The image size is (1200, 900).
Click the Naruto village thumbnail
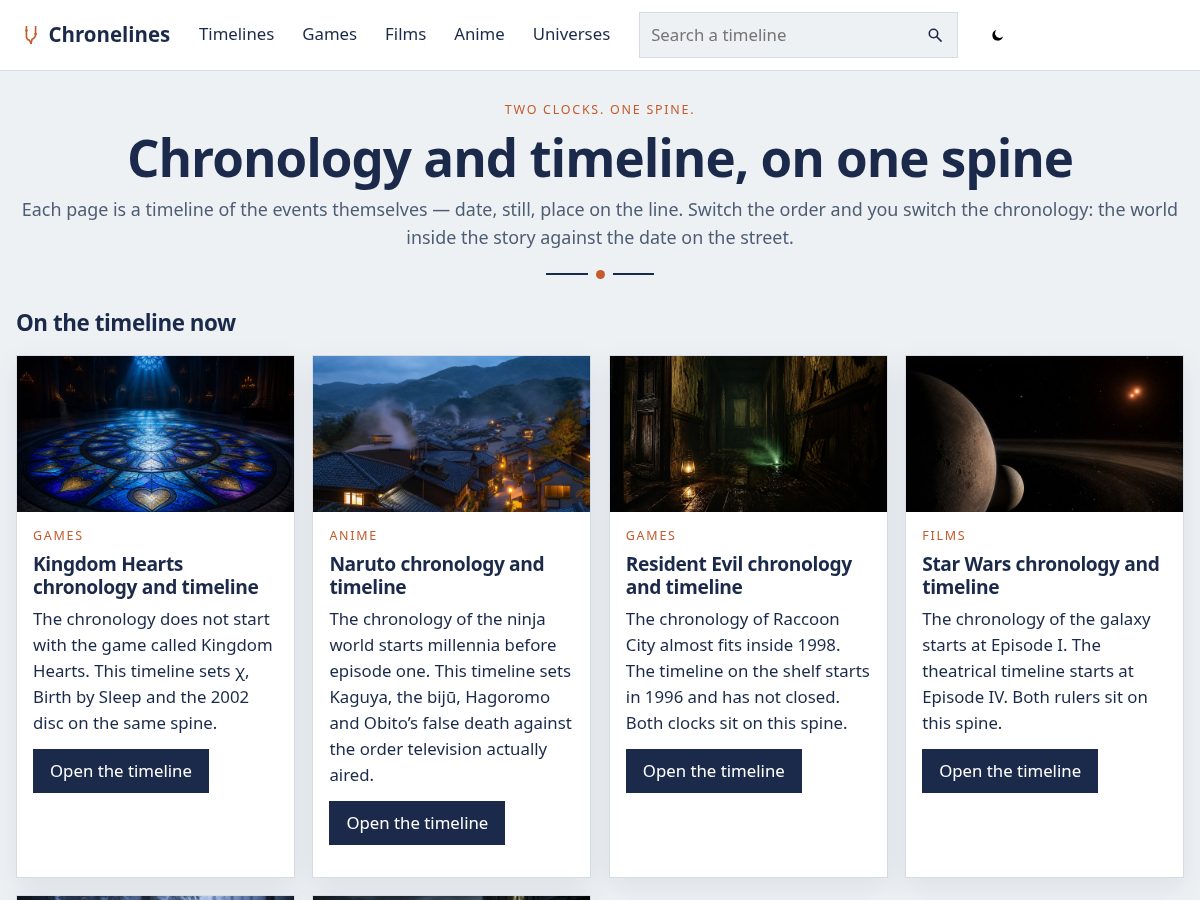coord(451,434)
